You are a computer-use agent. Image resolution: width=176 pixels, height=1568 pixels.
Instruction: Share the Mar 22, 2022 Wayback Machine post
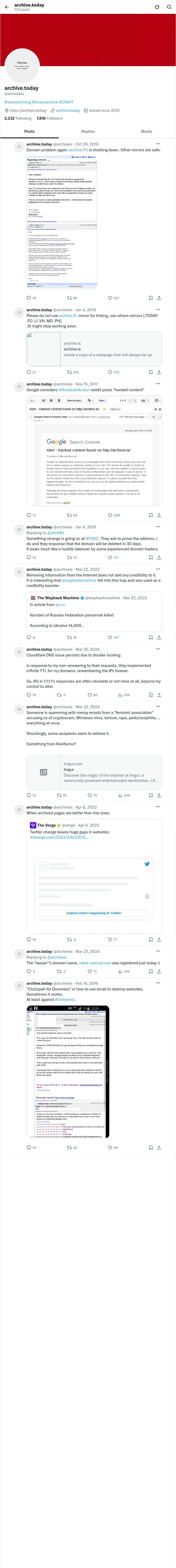point(159,637)
